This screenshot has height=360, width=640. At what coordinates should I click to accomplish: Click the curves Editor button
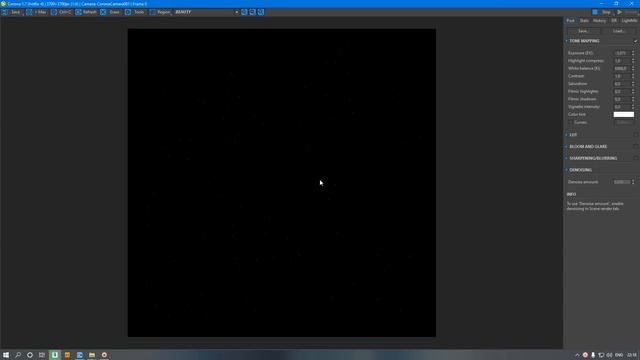623,122
